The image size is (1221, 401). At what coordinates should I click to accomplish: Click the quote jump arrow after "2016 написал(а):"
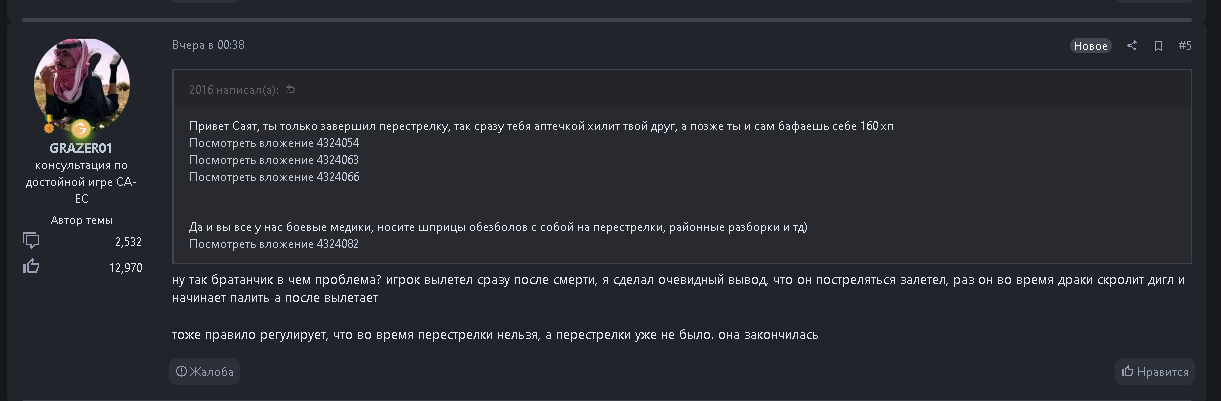[291, 90]
